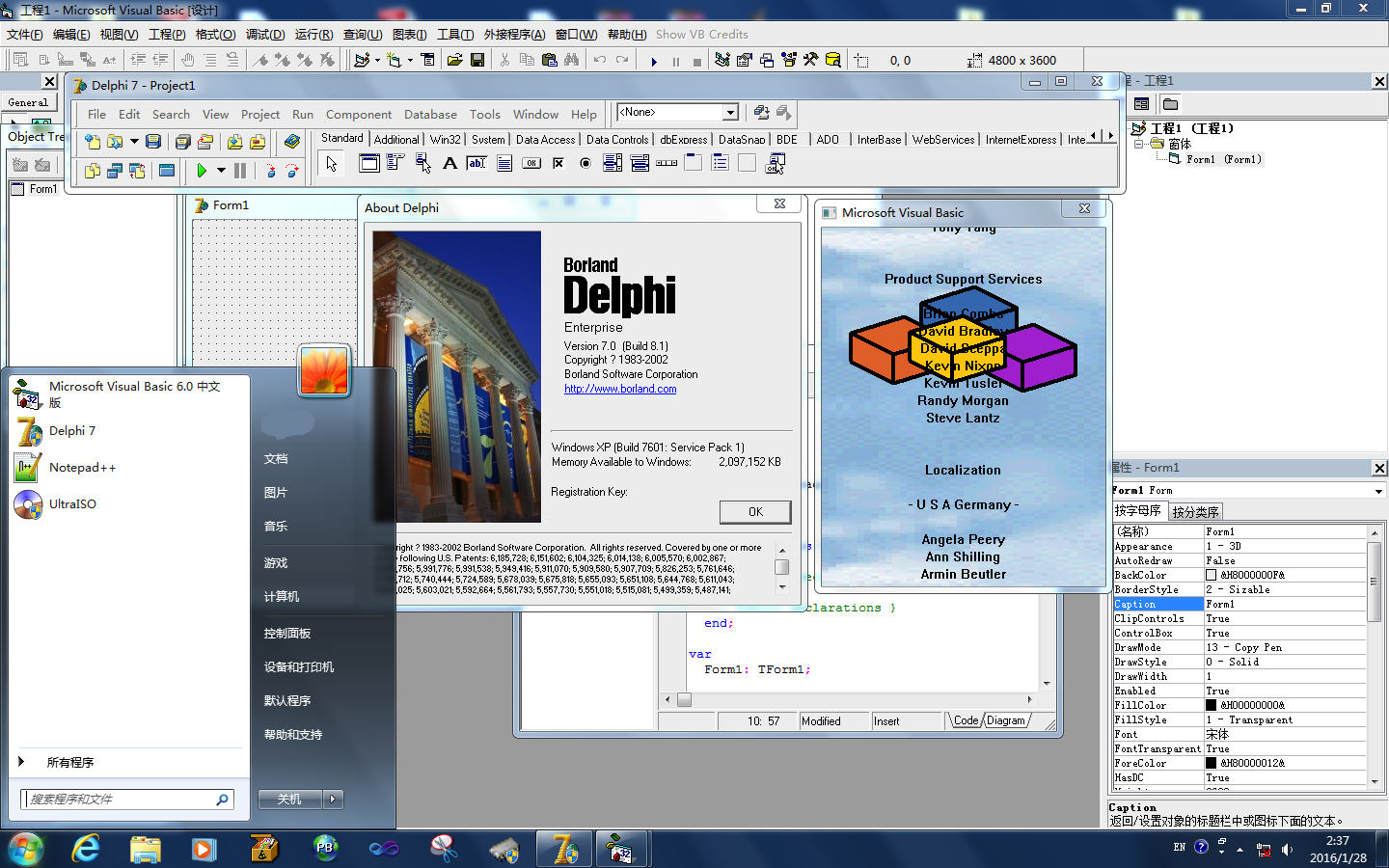Click OK in About Delphi dialog
This screenshot has height=868, width=1389.
[755, 512]
